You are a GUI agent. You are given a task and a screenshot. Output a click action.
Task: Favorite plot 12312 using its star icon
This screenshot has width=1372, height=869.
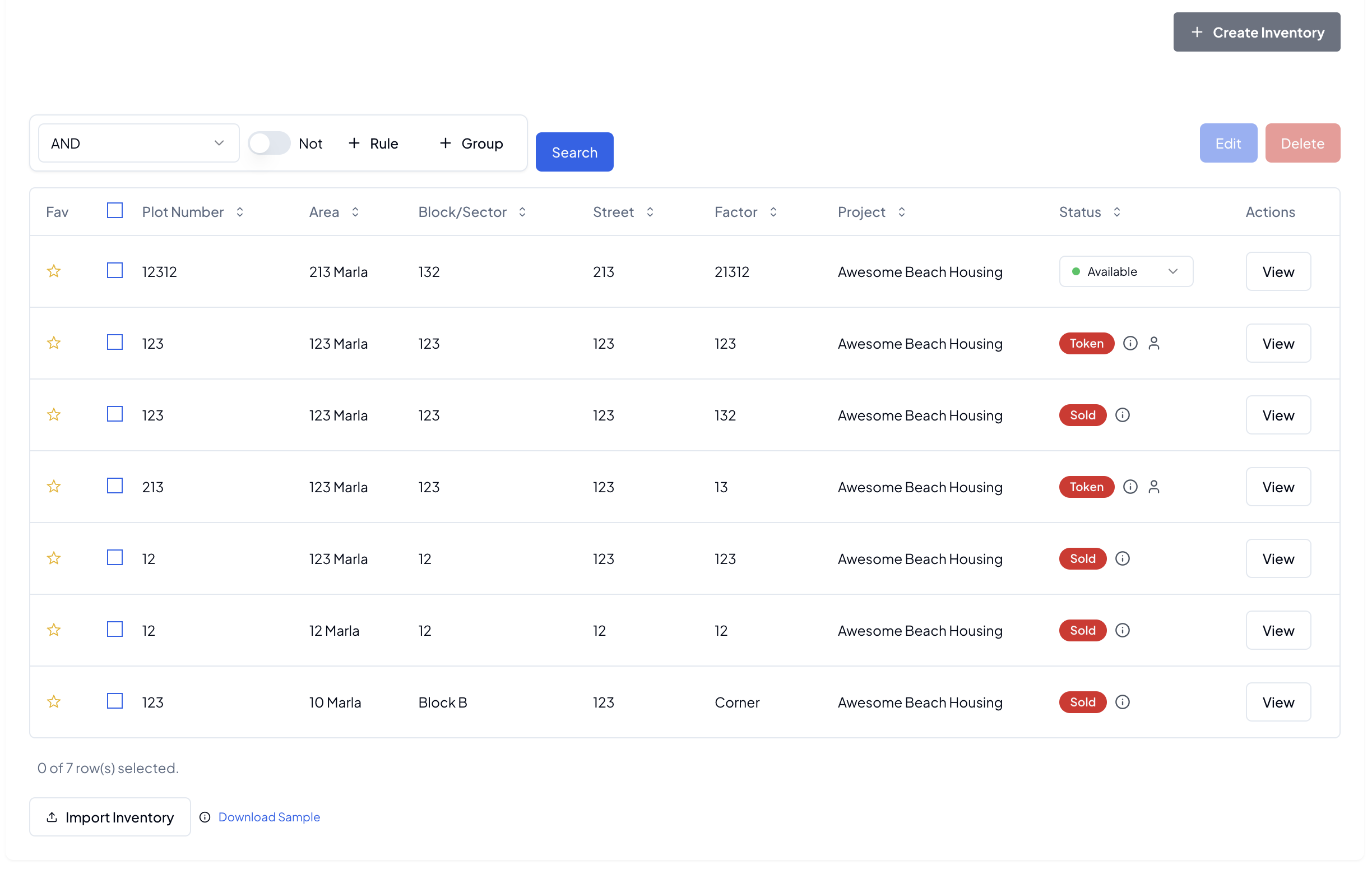(x=54, y=271)
